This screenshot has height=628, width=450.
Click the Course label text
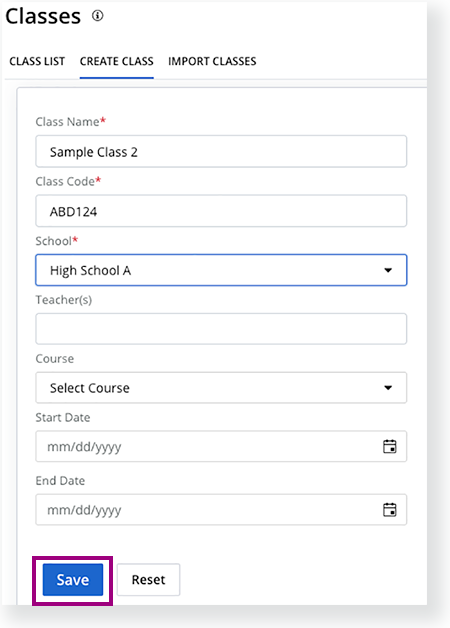55,358
